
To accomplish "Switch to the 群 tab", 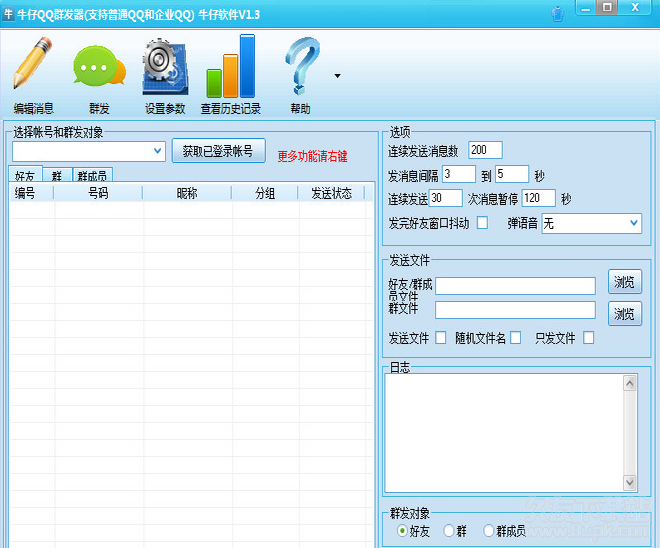I will (x=57, y=175).
